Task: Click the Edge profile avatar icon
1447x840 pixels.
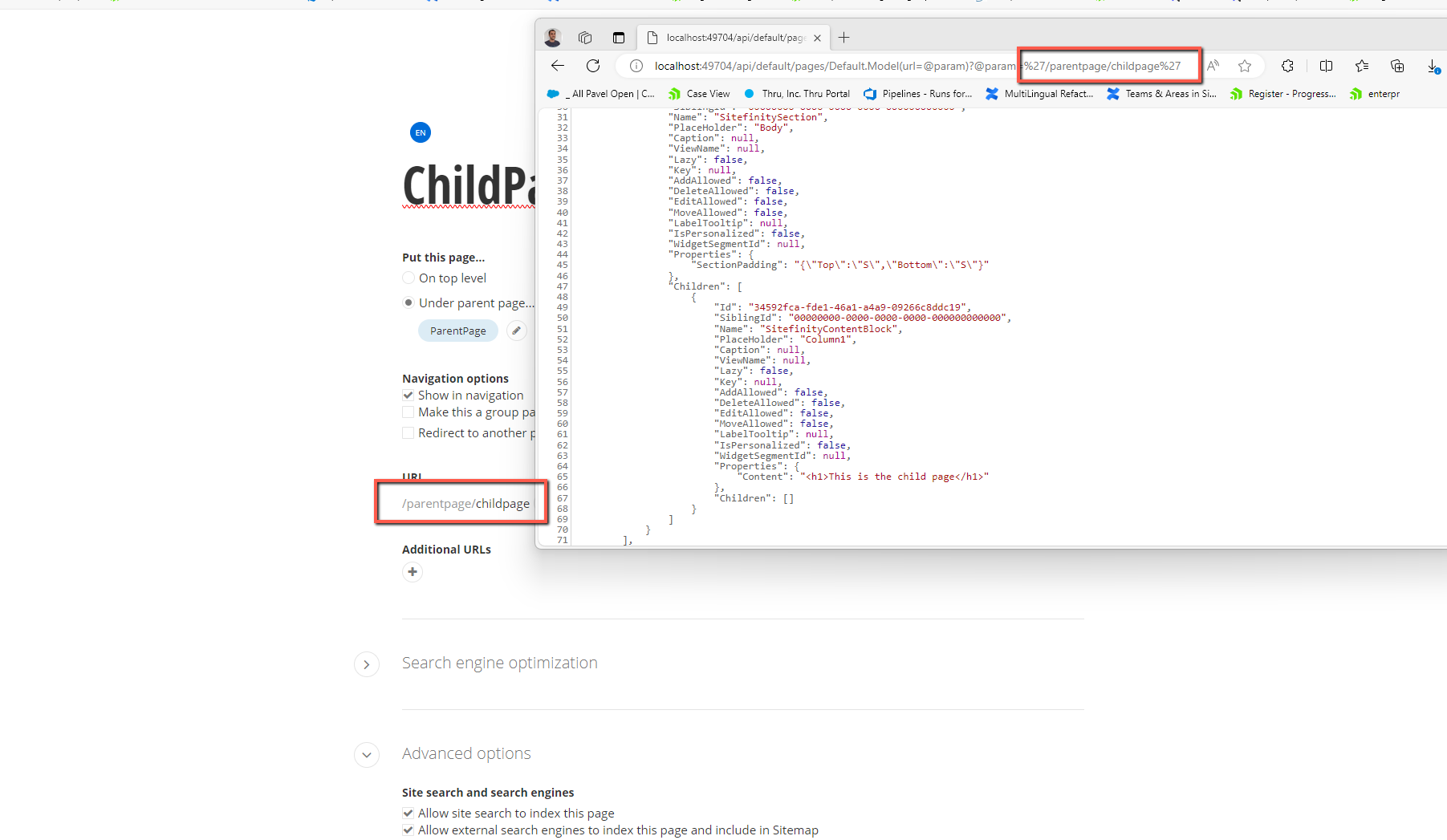Action: [x=553, y=38]
